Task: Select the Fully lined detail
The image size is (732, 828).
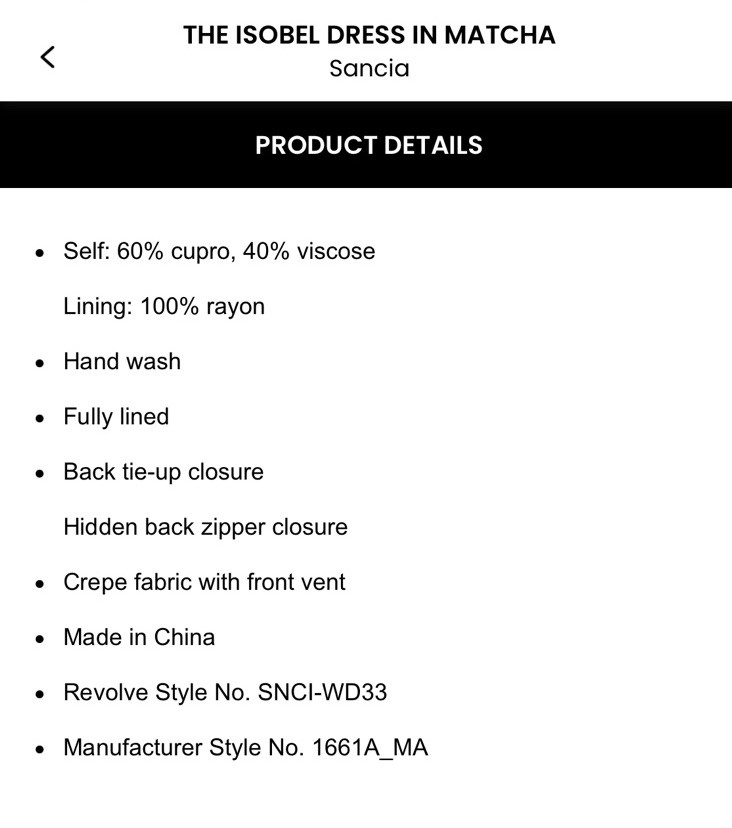Action: coord(116,416)
